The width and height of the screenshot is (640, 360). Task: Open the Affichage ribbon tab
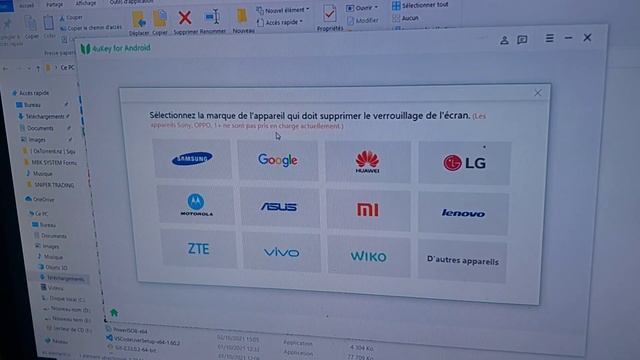click(86, 3)
